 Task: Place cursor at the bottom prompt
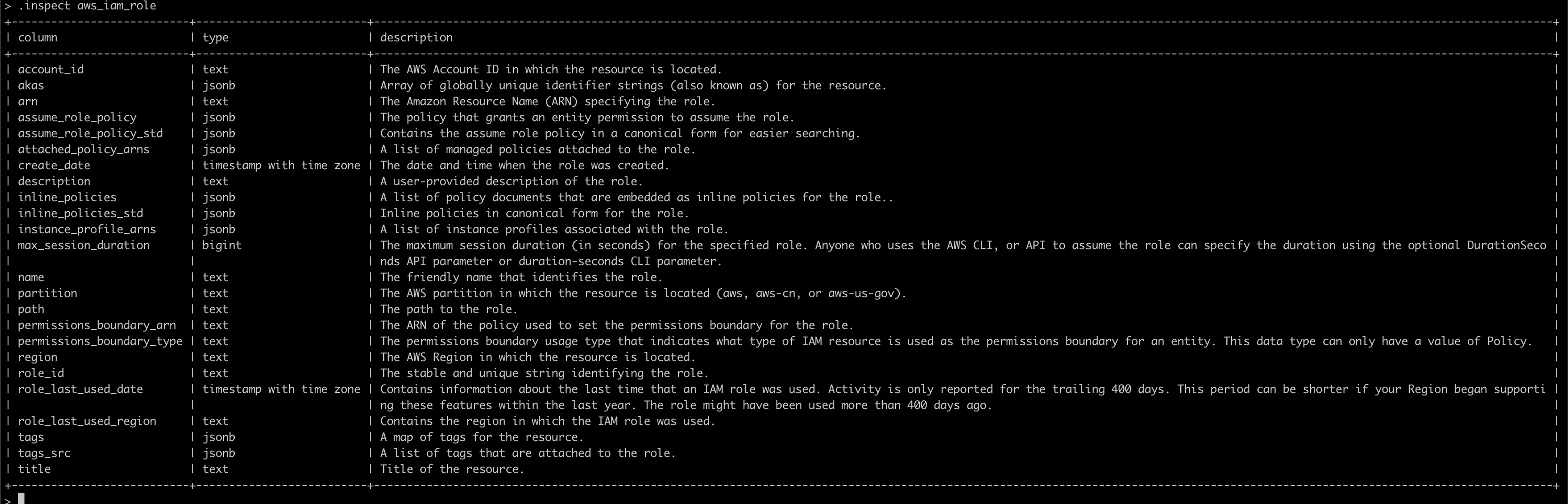tap(21, 498)
